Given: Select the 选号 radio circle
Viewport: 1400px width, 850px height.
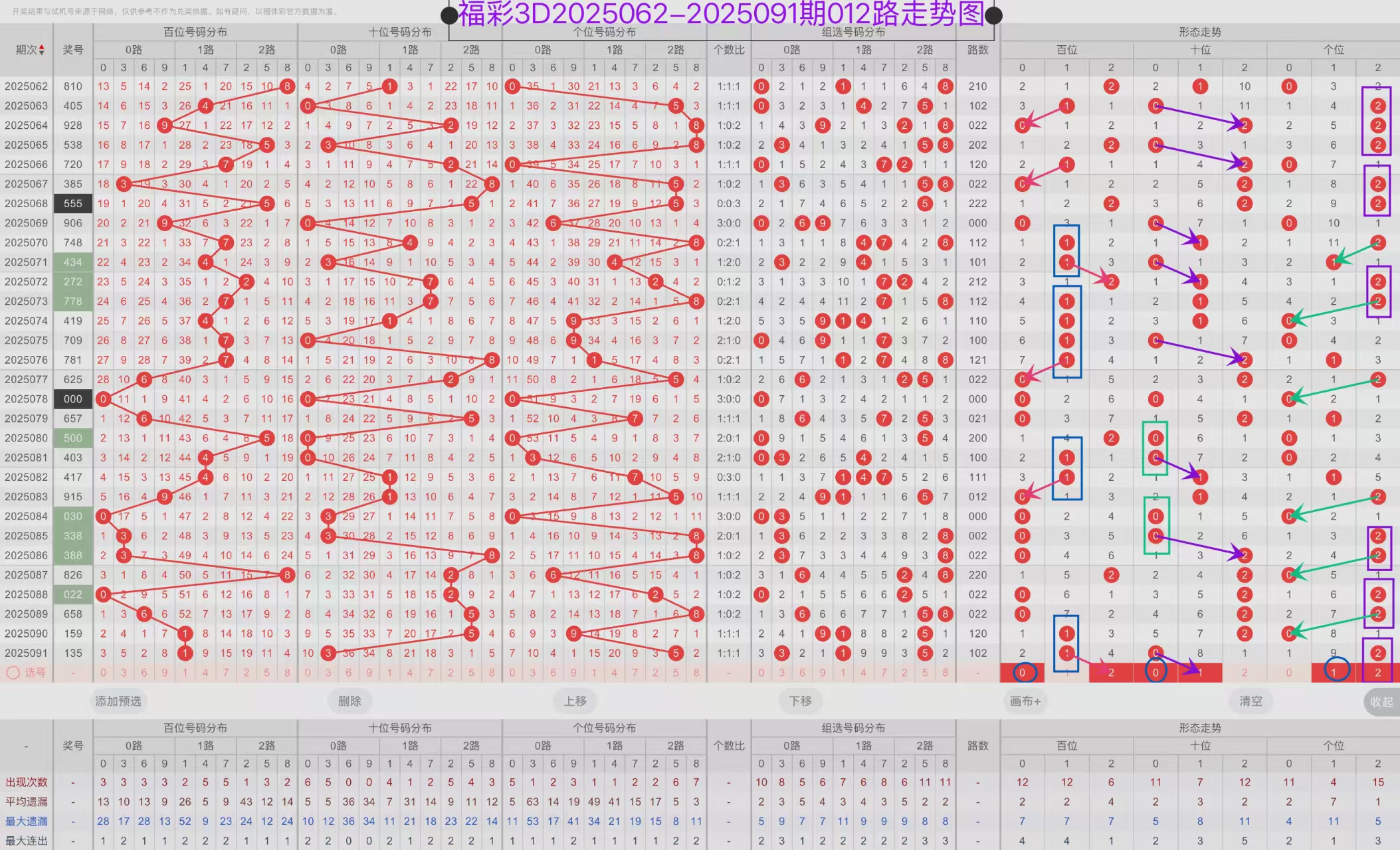Looking at the screenshot, I should (x=13, y=673).
